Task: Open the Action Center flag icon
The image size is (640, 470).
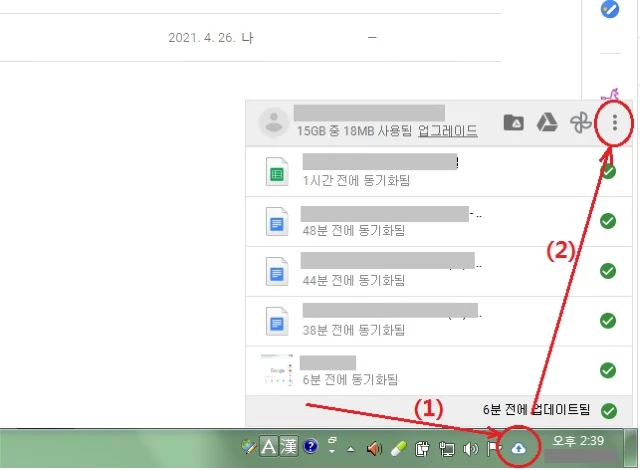Action: coord(494,449)
